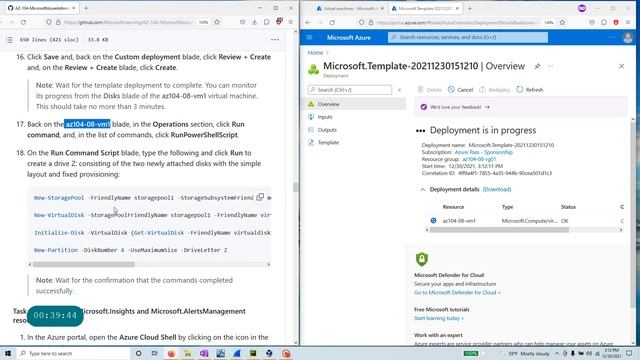Click the Windows taskbar search box

(74, 353)
